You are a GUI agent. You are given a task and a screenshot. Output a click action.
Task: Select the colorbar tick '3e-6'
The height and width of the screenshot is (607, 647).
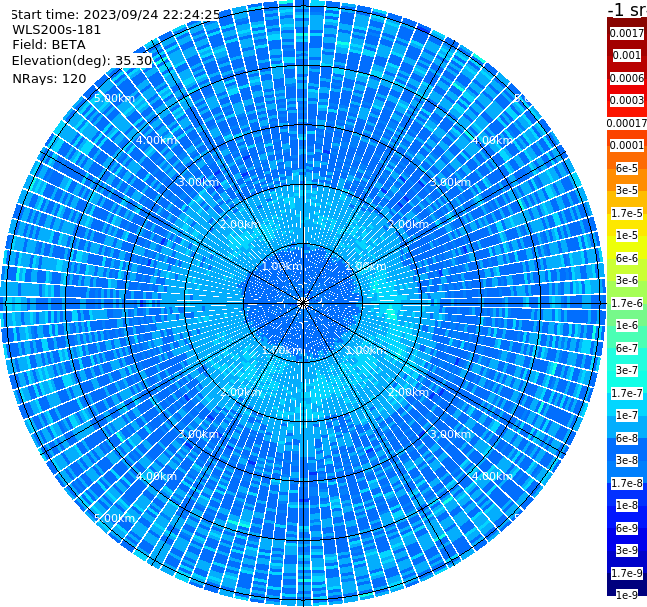627,280
